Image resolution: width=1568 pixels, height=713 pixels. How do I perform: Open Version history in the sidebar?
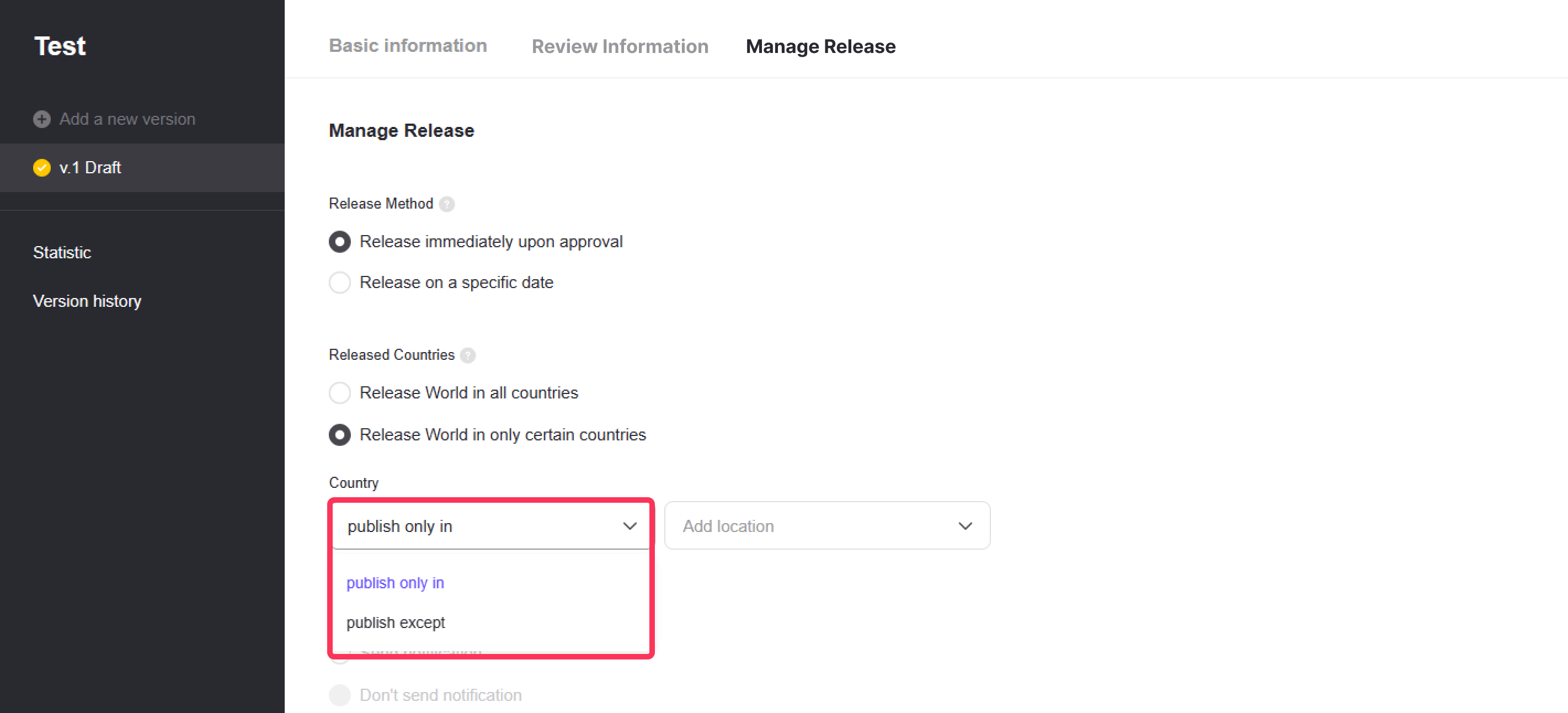(87, 301)
